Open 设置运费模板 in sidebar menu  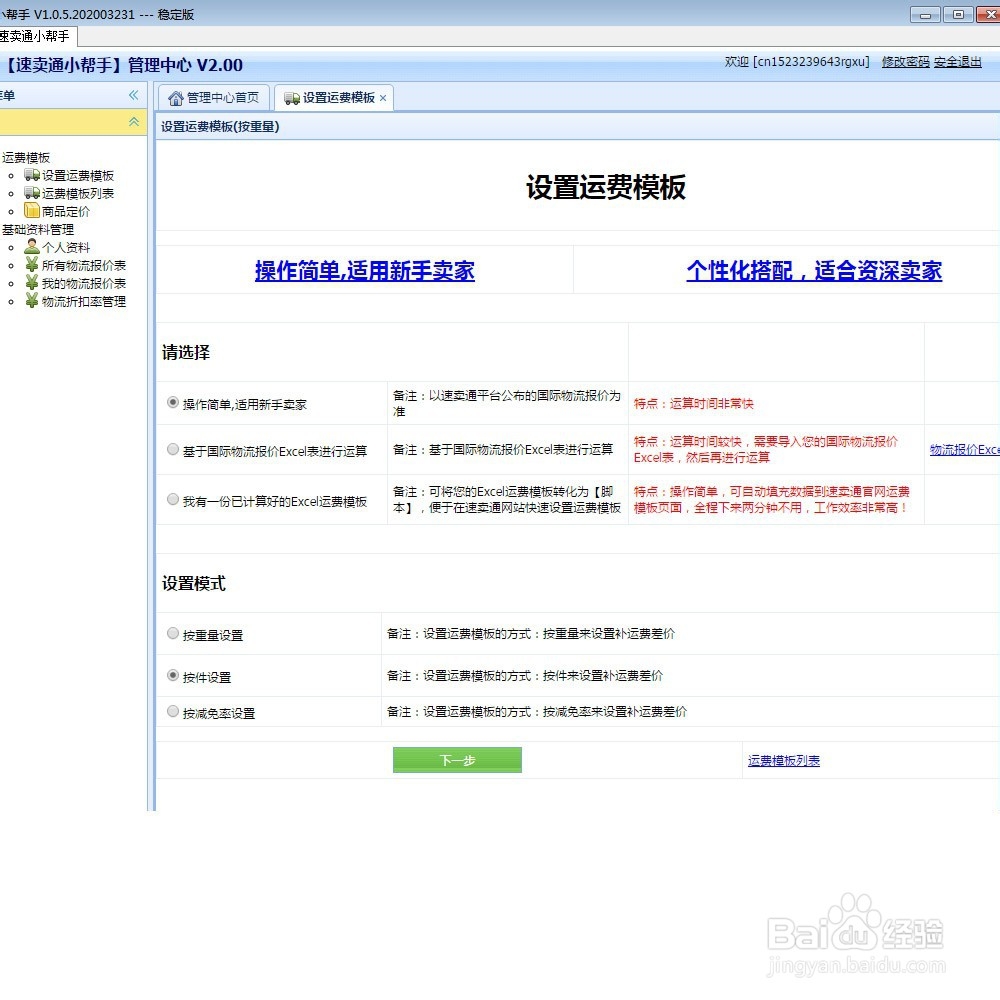pos(78,175)
